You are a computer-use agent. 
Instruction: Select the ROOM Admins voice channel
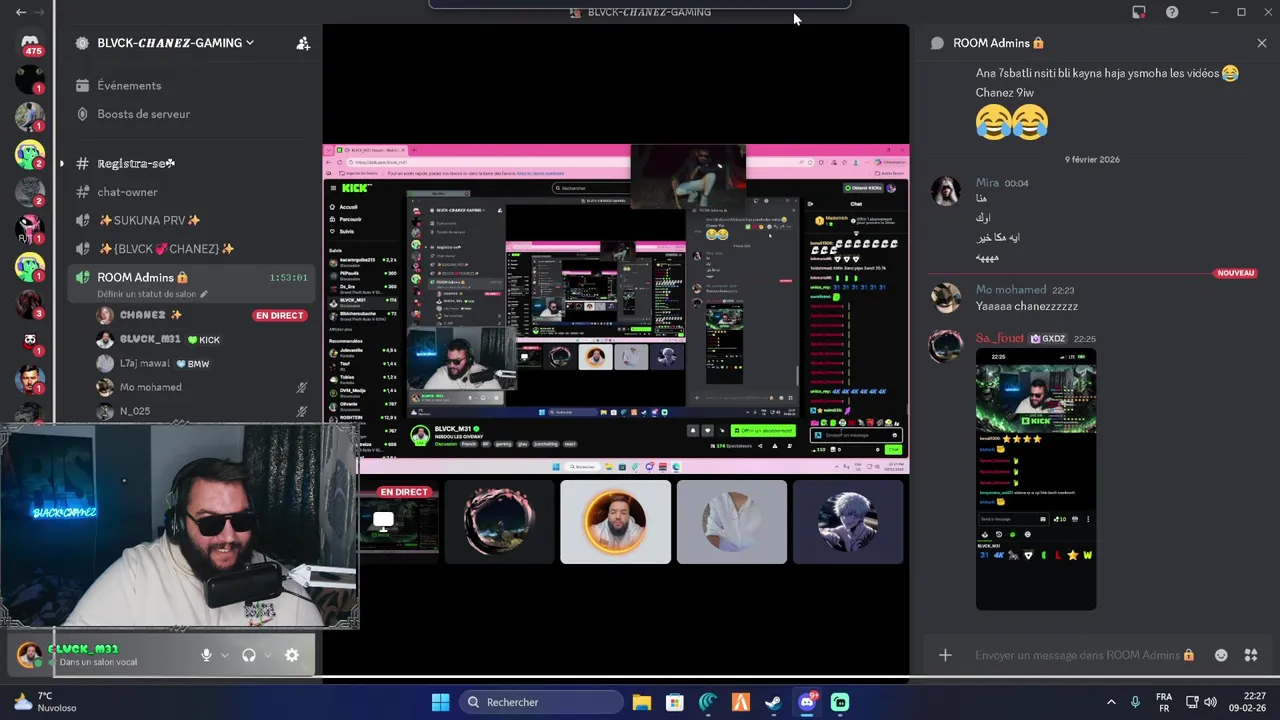[x=190, y=277]
